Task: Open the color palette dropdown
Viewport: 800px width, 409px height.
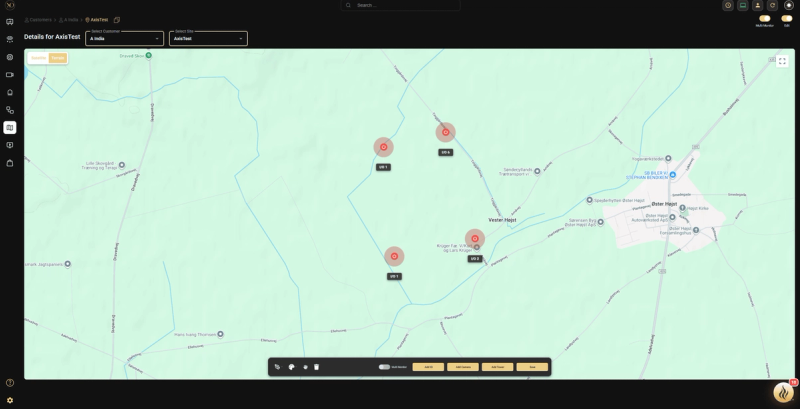Action: [292, 367]
